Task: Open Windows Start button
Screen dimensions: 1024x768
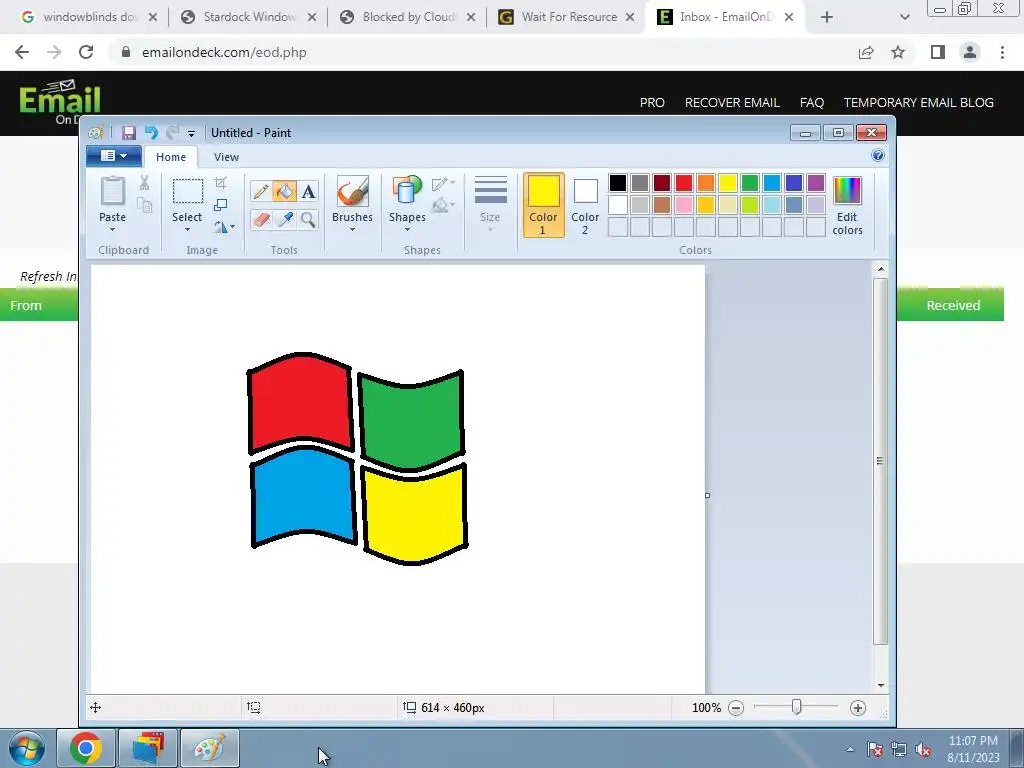Action: click(27, 748)
